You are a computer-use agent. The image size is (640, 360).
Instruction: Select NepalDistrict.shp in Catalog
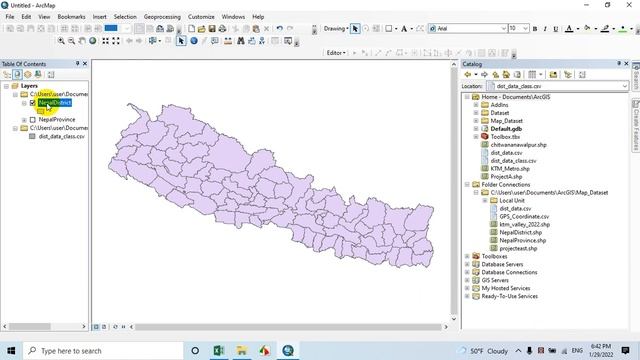520,233
